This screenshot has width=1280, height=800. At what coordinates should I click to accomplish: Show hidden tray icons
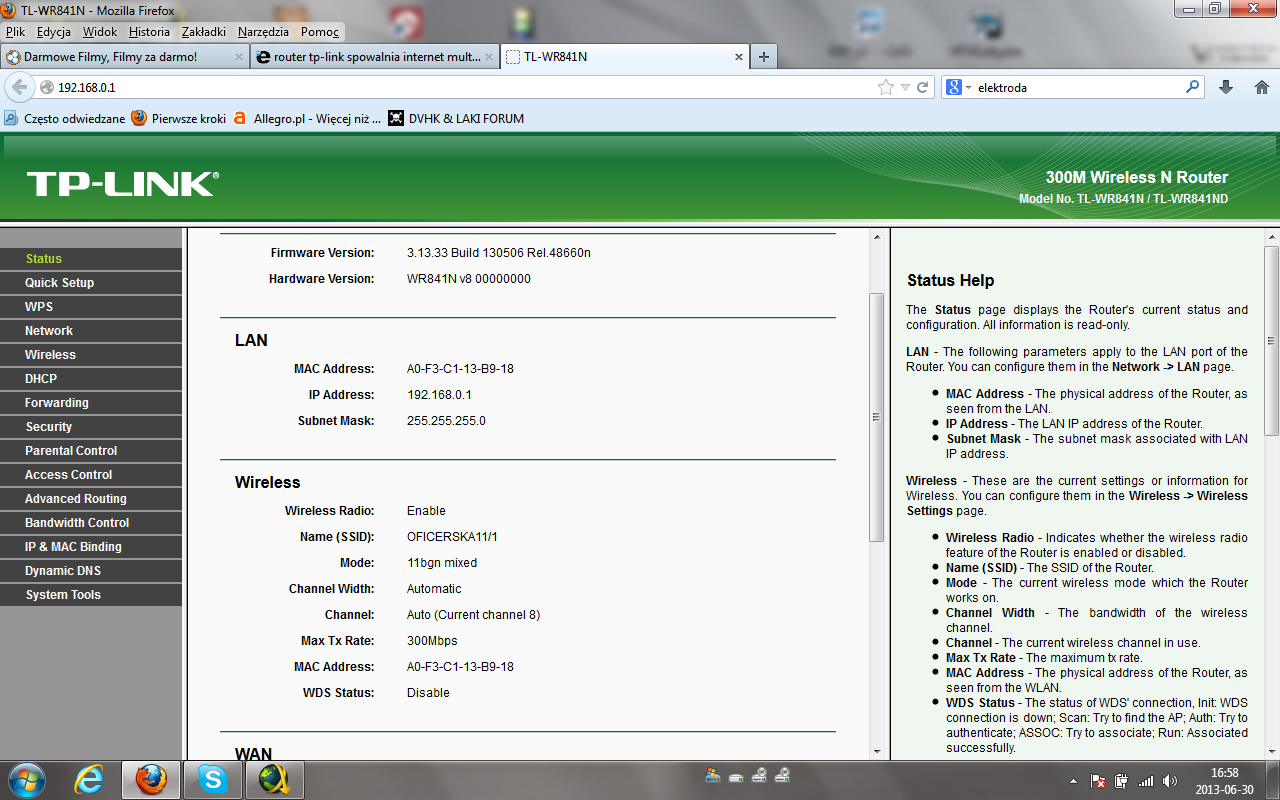click(1074, 780)
